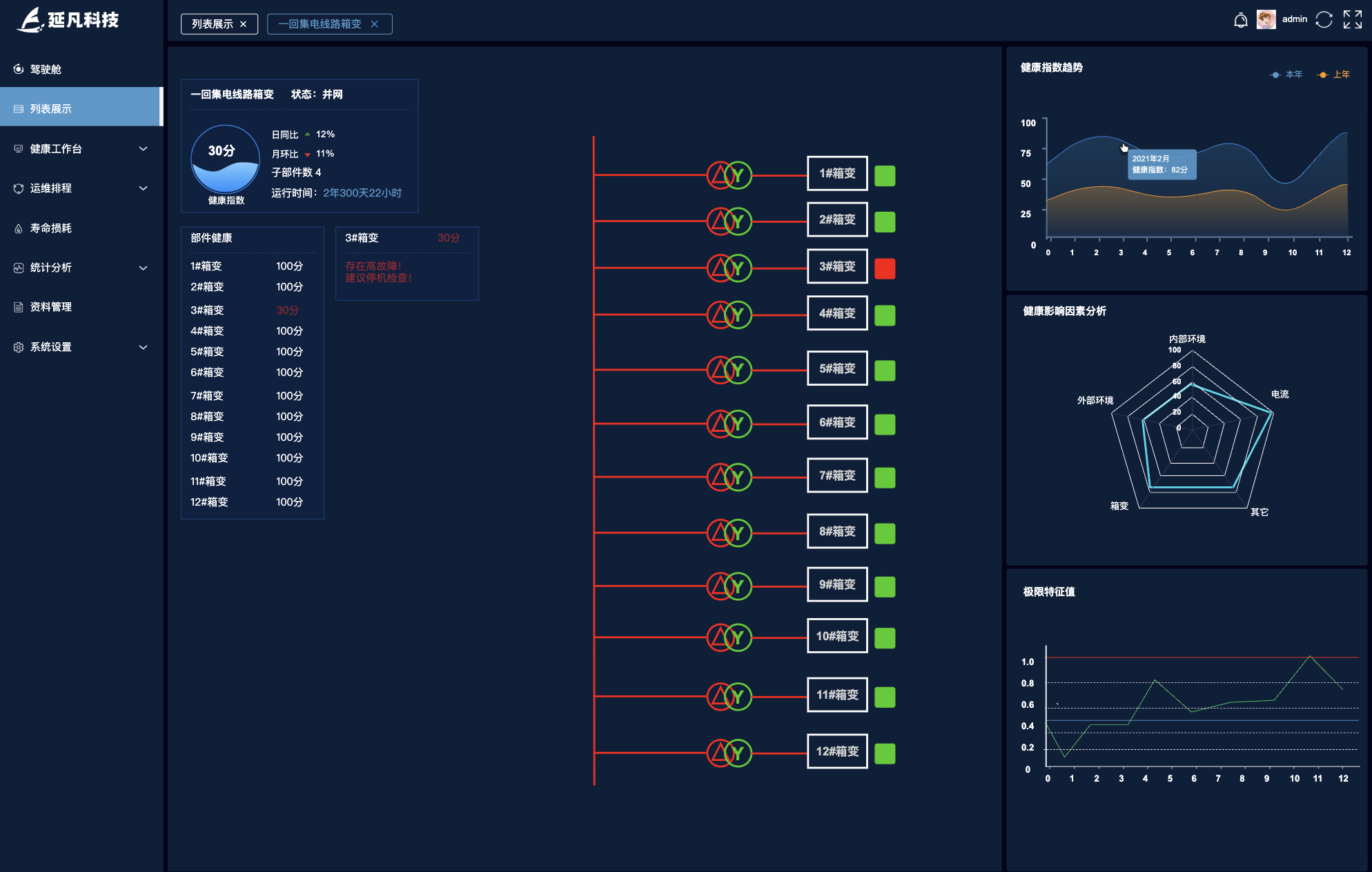
Task: Click the 5#箱变 box in diagram
Action: point(837,369)
